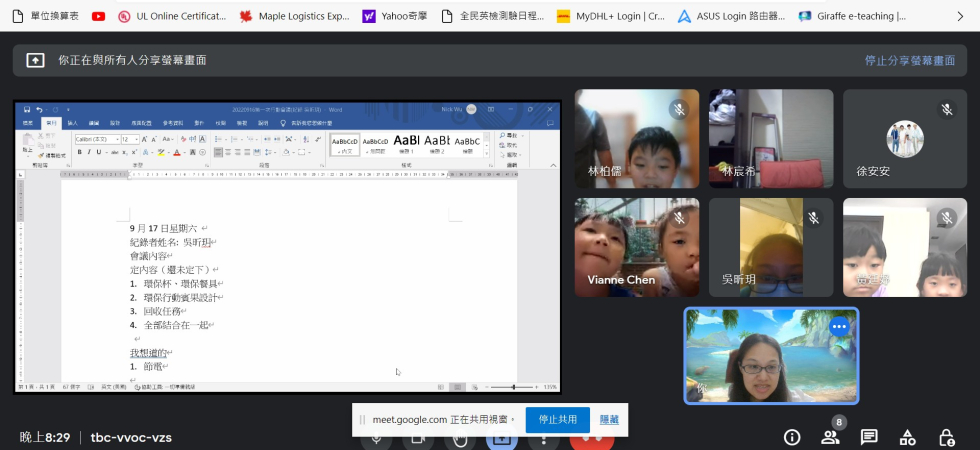Select 林柏儒's video tile
The height and width of the screenshot is (450, 980).
coord(636,139)
